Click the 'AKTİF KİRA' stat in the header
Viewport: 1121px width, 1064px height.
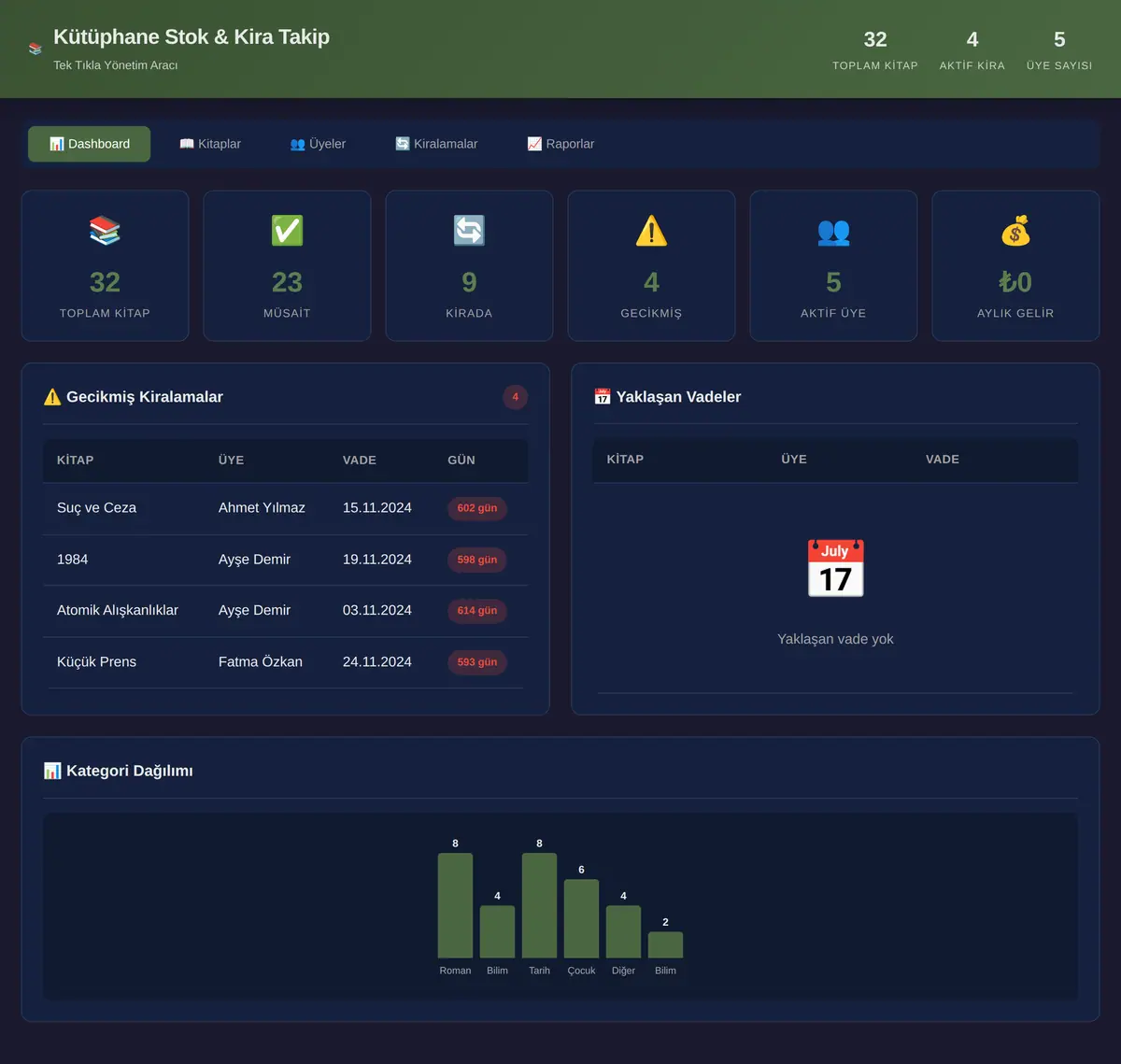point(972,50)
